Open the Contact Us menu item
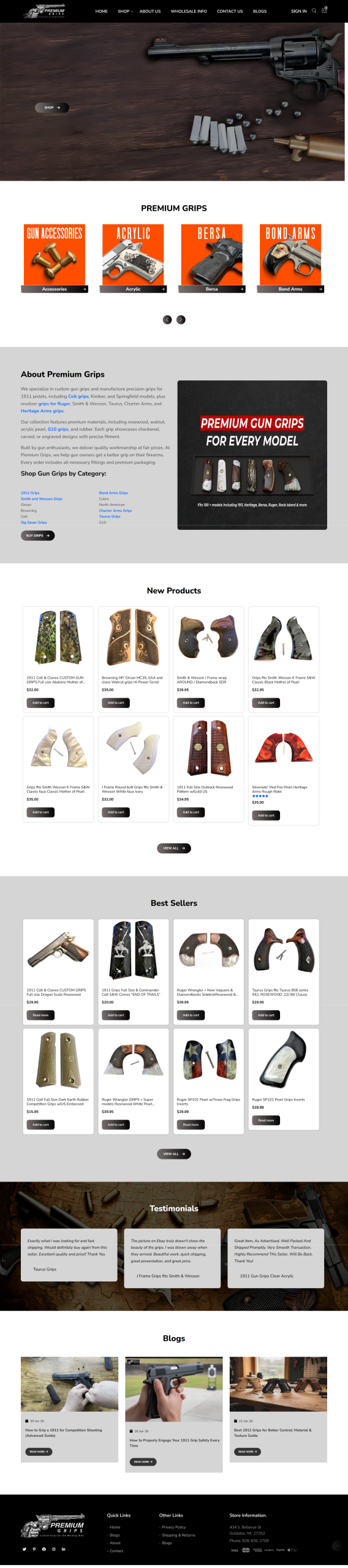 click(x=230, y=11)
